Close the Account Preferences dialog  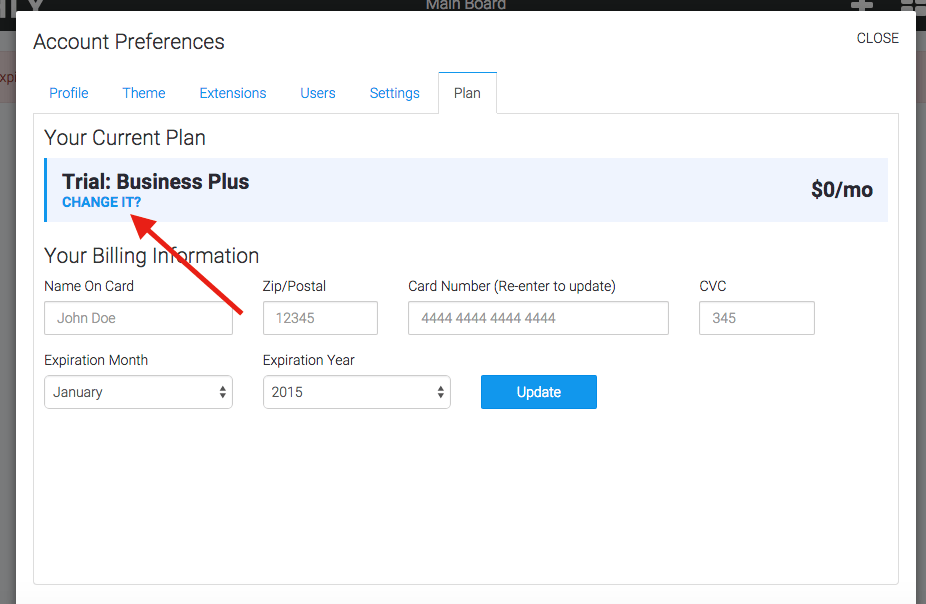[878, 38]
